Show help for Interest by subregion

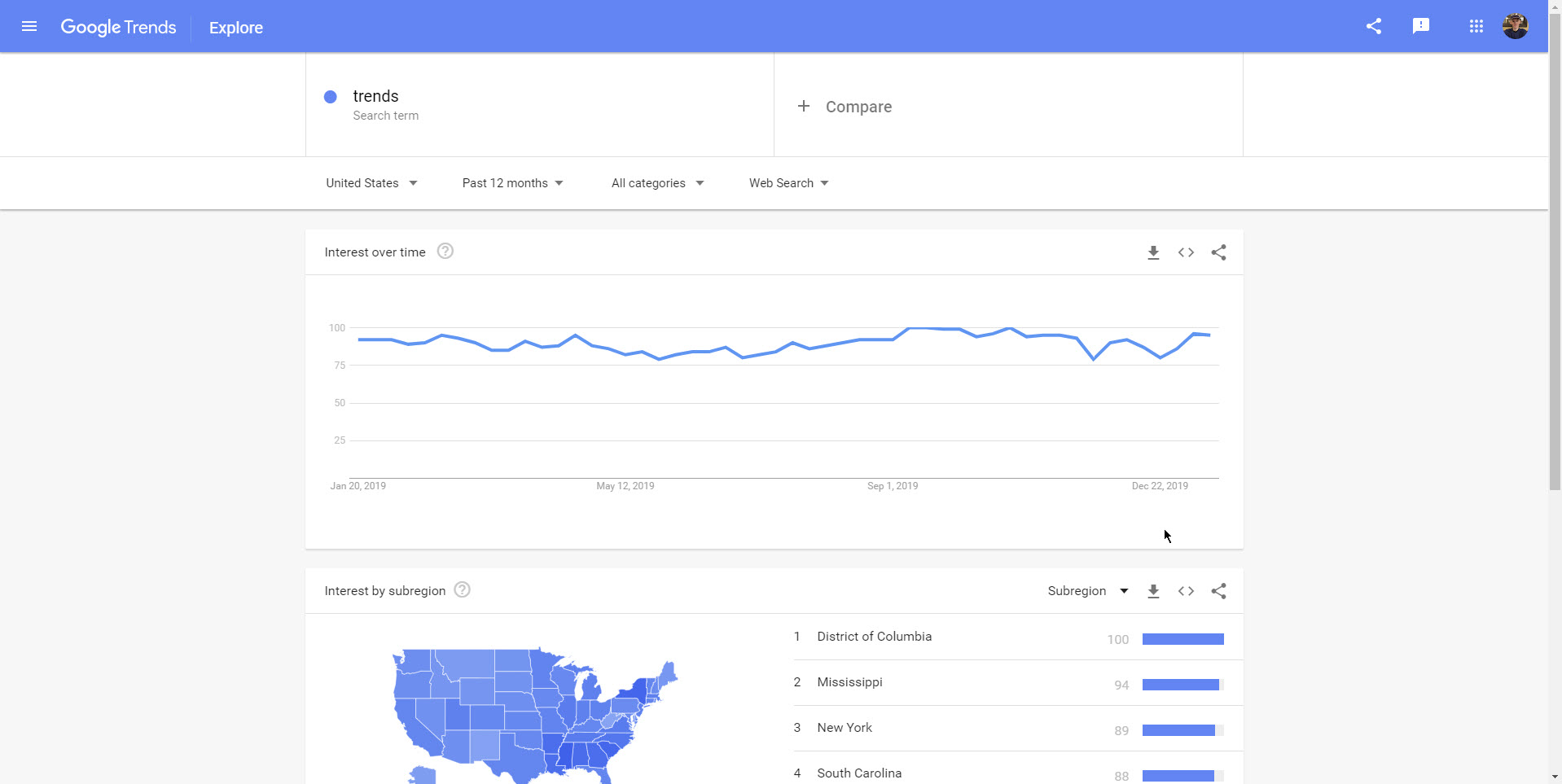(x=462, y=589)
